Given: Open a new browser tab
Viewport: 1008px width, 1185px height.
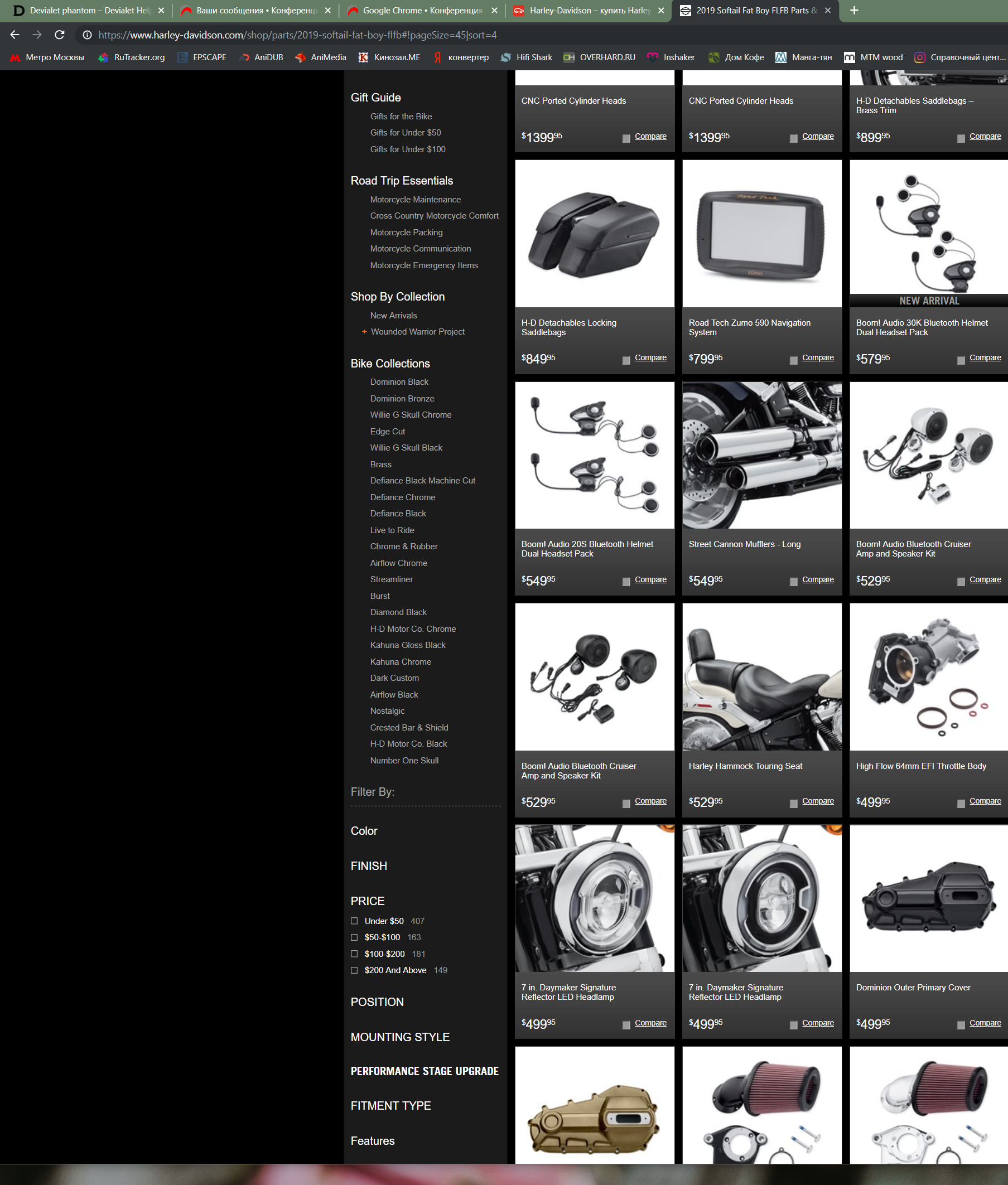Looking at the screenshot, I should coord(854,10).
